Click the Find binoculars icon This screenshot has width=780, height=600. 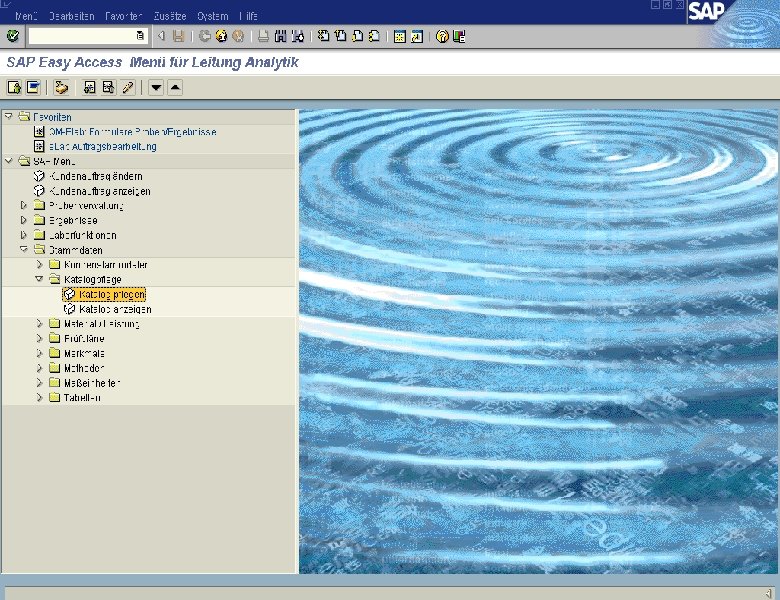[x=281, y=36]
